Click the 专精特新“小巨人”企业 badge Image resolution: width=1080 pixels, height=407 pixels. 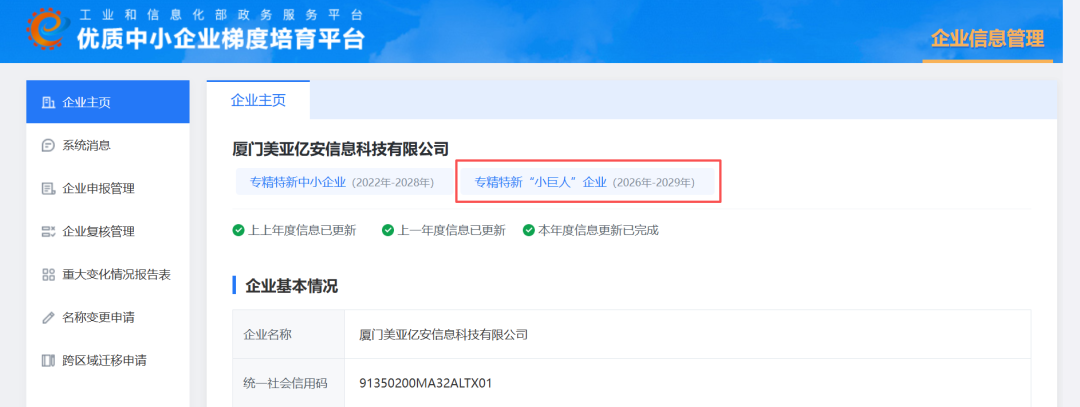click(x=587, y=182)
